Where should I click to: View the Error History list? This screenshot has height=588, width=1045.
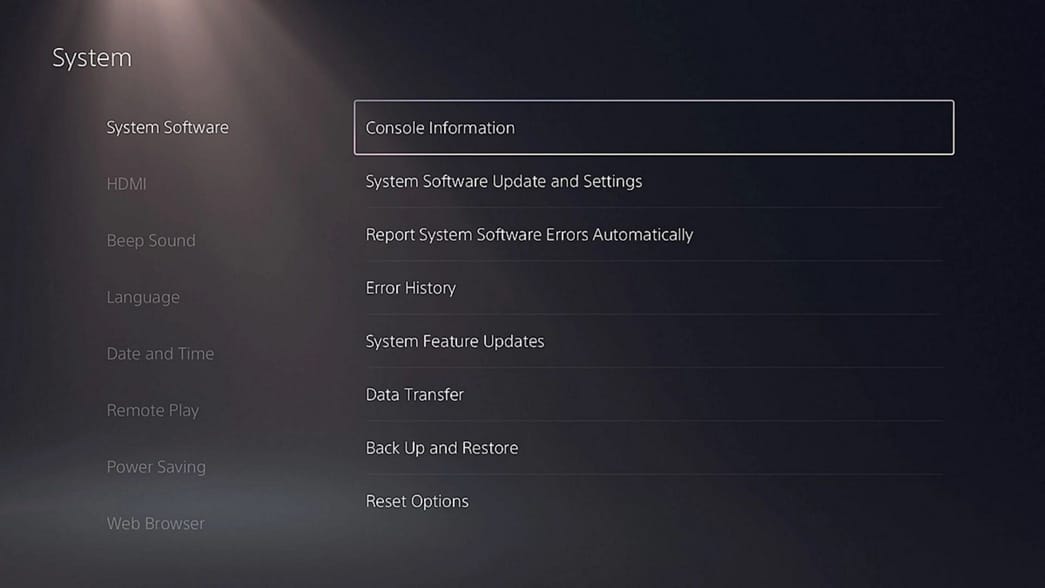[411, 288]
